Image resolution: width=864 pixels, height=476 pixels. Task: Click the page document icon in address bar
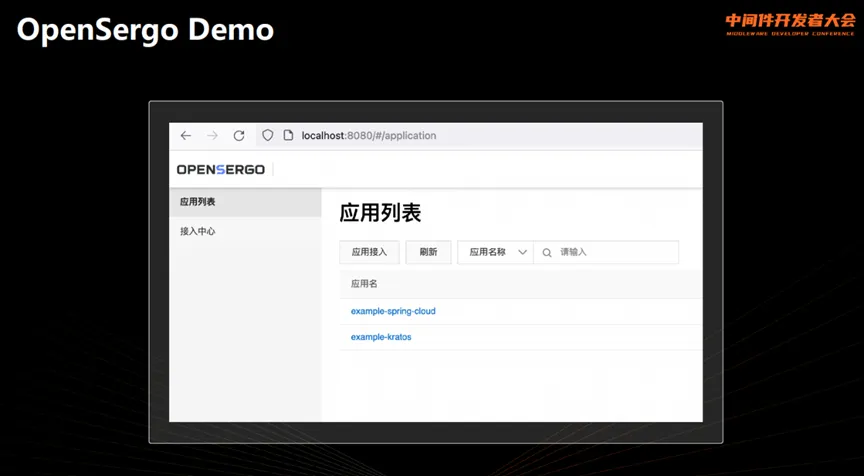point(288,136)
